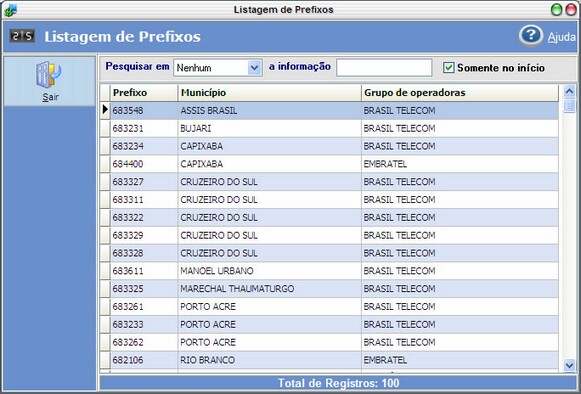Click row selector for prefix 683231

tap(105, 128)
